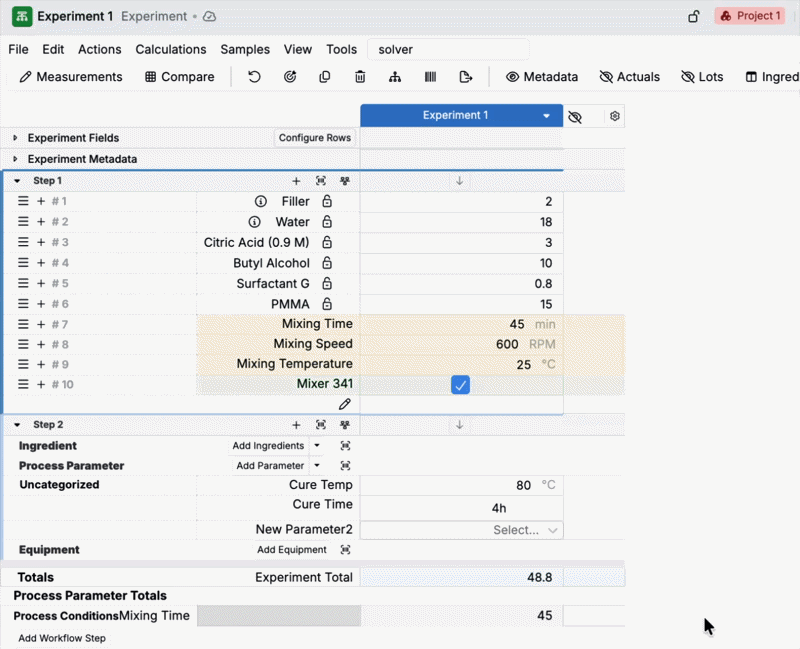Toggle the Actuals visibility button
Screen dimensions: 800x649
[x=629, y=77]
